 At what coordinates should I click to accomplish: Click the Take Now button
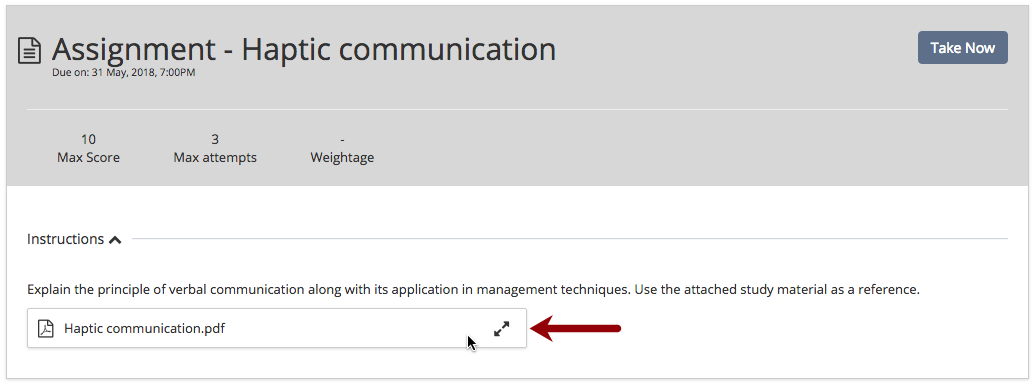coord(962,47)
